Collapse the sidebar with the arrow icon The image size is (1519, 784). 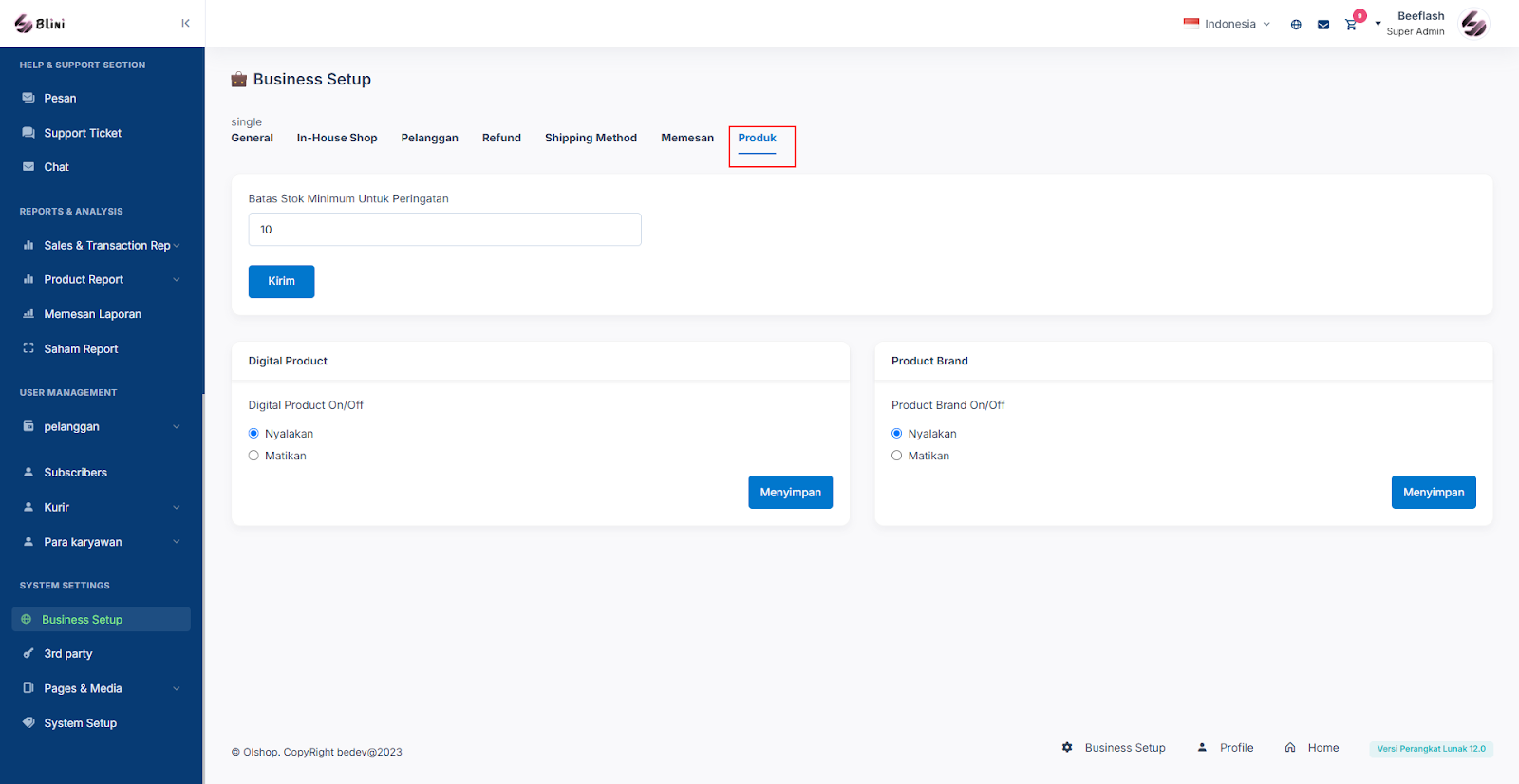click(x=185, y=23)
